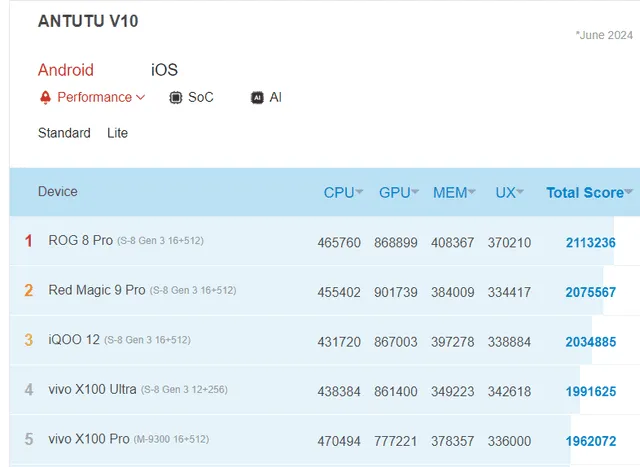The height and width of the screenshot is (467, 640).
Task: Click vivo X100 Pro UX score 336000
Action: (x=509, y=441)
